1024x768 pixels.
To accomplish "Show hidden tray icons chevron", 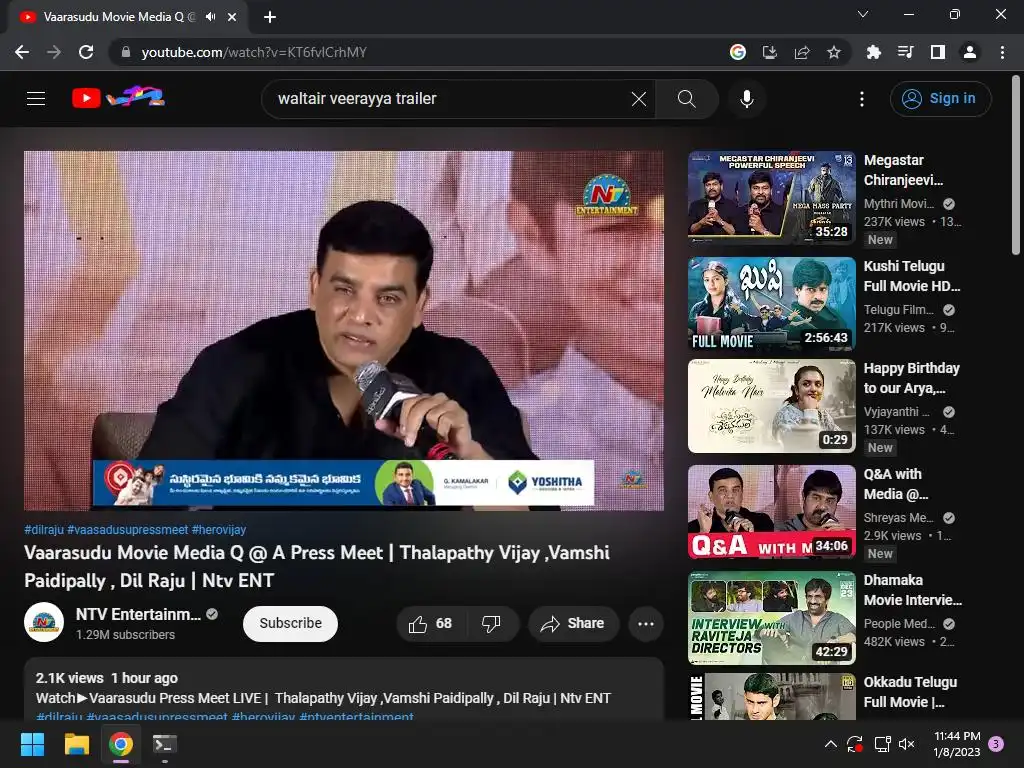I will pos(831,744).
